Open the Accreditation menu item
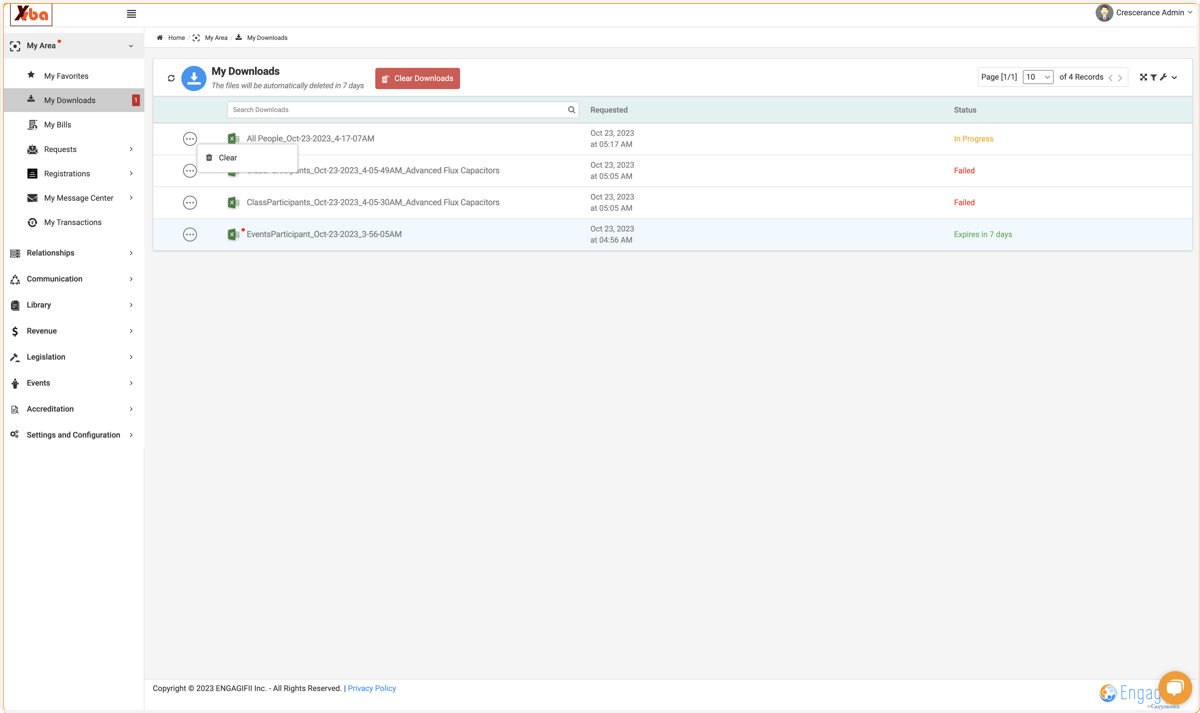 74,409
